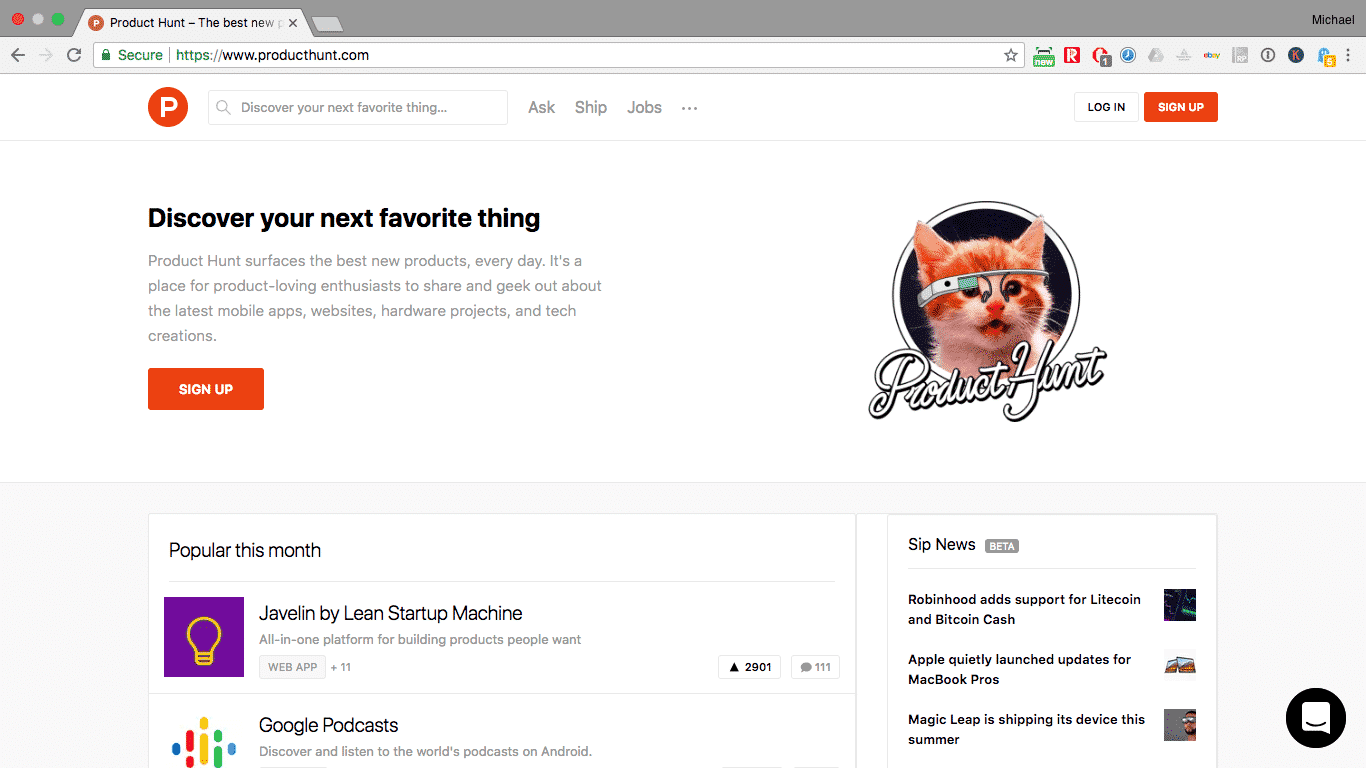Click the browser forward arrow

pyautogui.click(x=46, y=55)
